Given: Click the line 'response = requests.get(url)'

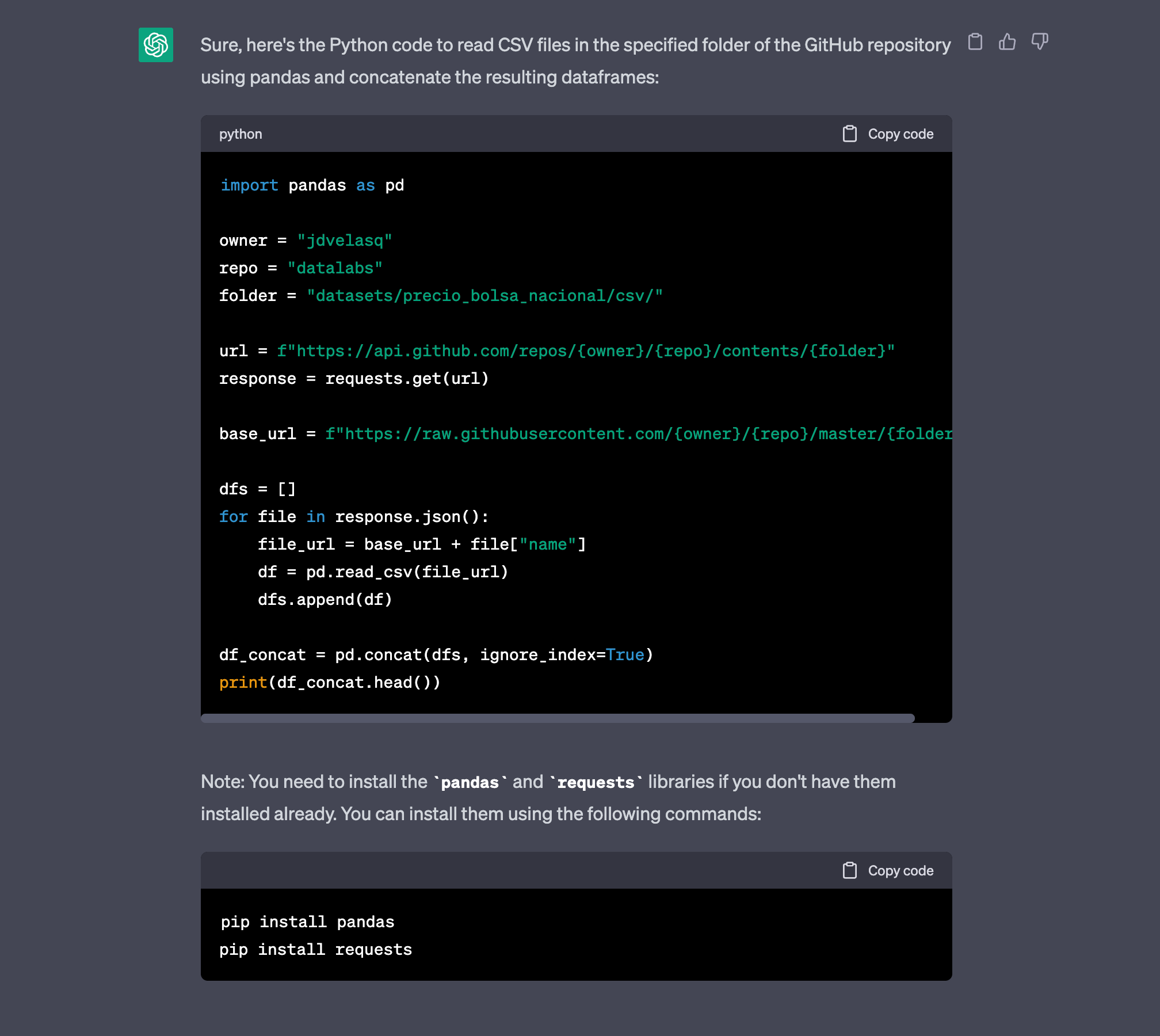Looking at the screenshot, I should 354,379.
